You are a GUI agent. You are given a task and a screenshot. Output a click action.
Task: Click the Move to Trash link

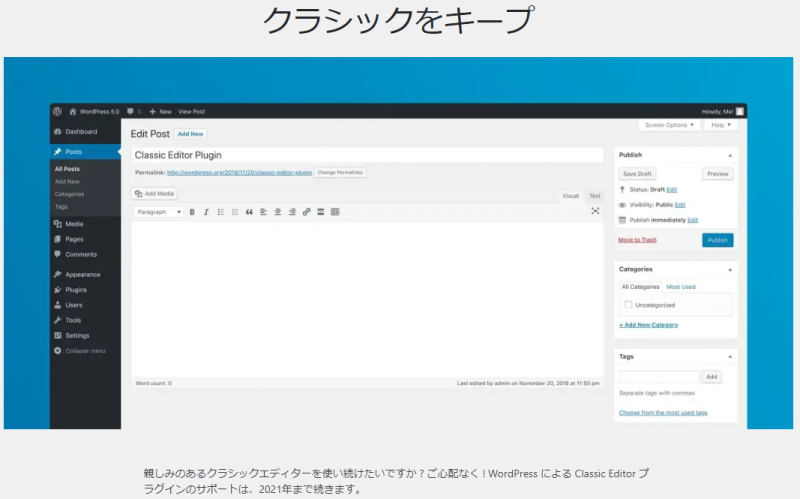point(637,240)
